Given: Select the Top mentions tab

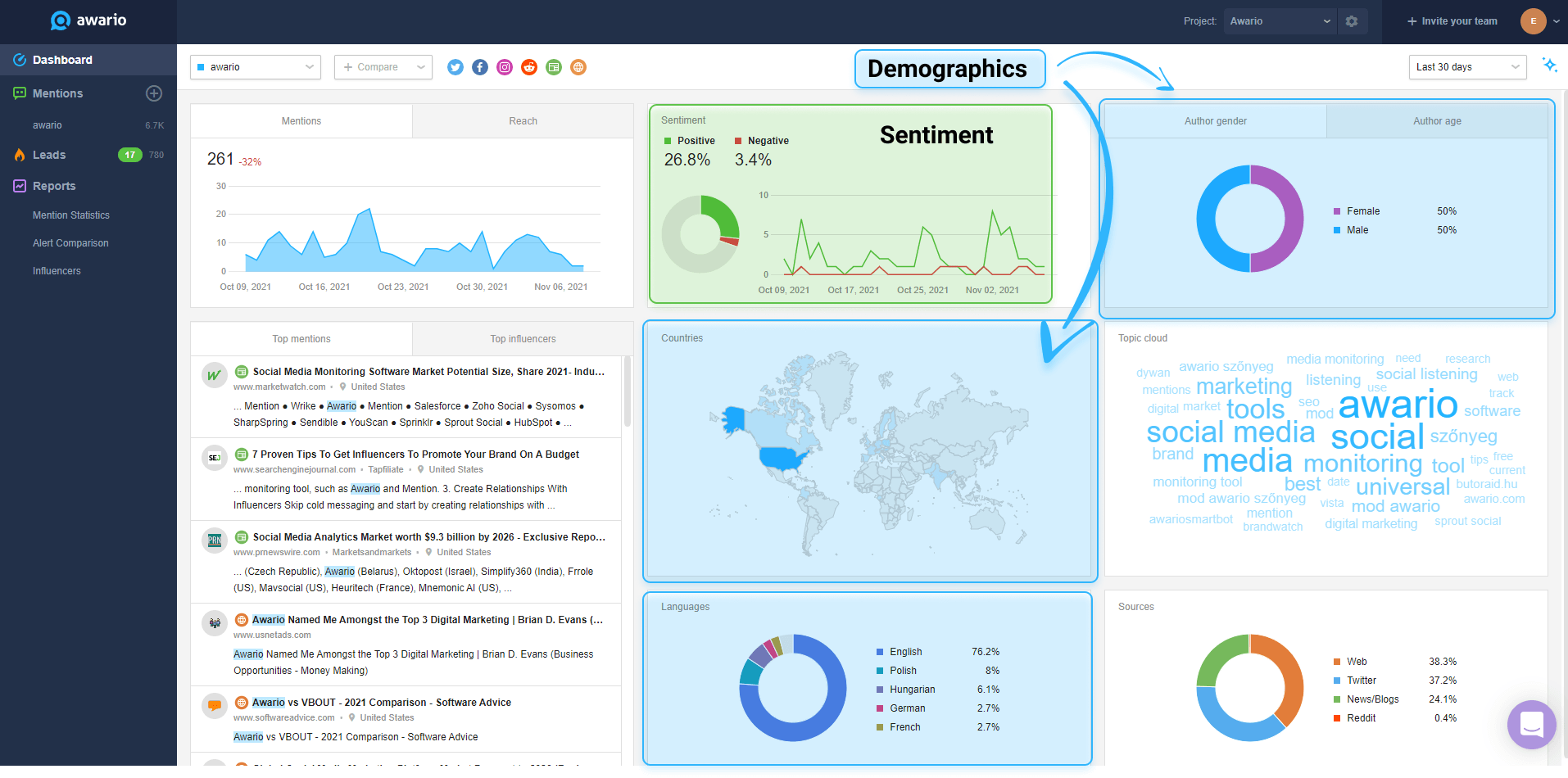Looking at the screenshot, I should coord(301,339).
